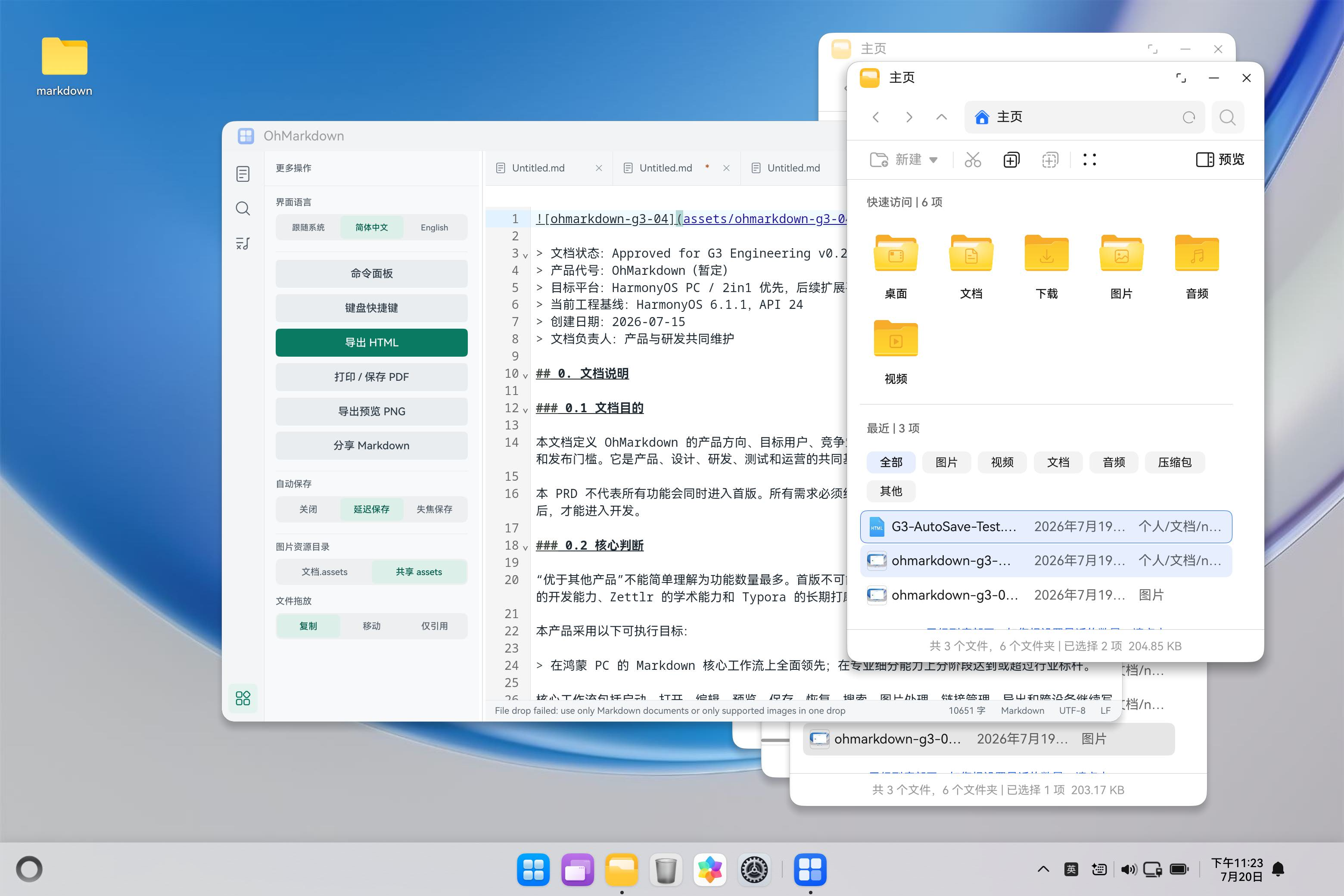
Task: Set auto-save to 失焦保存
Action: tap(434, 509)
